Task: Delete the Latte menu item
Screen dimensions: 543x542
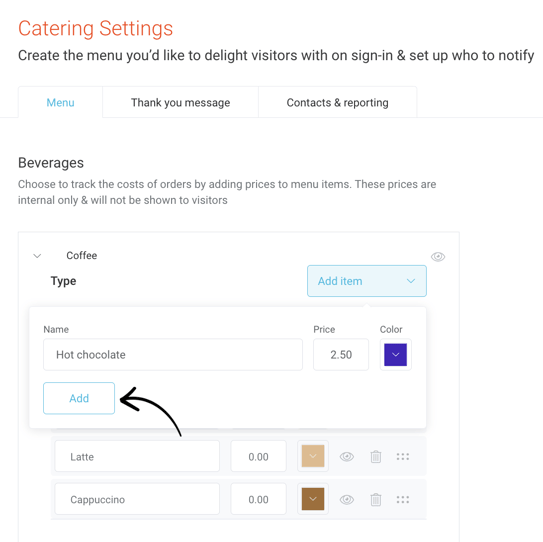Action: pos(376,456)
